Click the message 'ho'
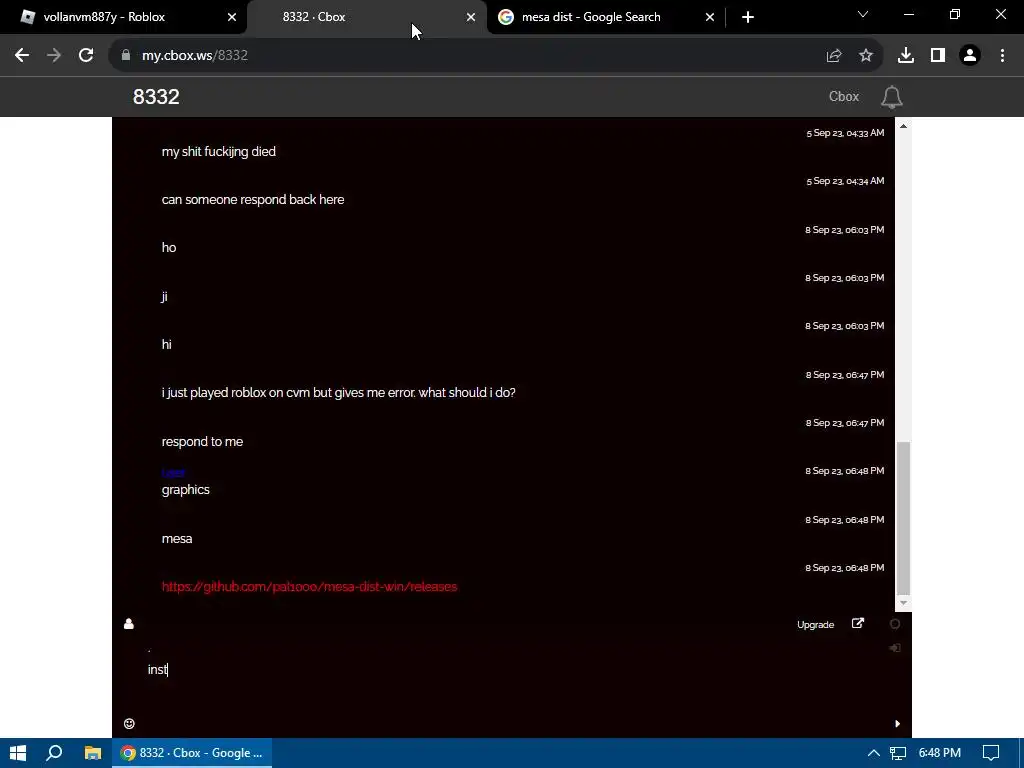 169,248
